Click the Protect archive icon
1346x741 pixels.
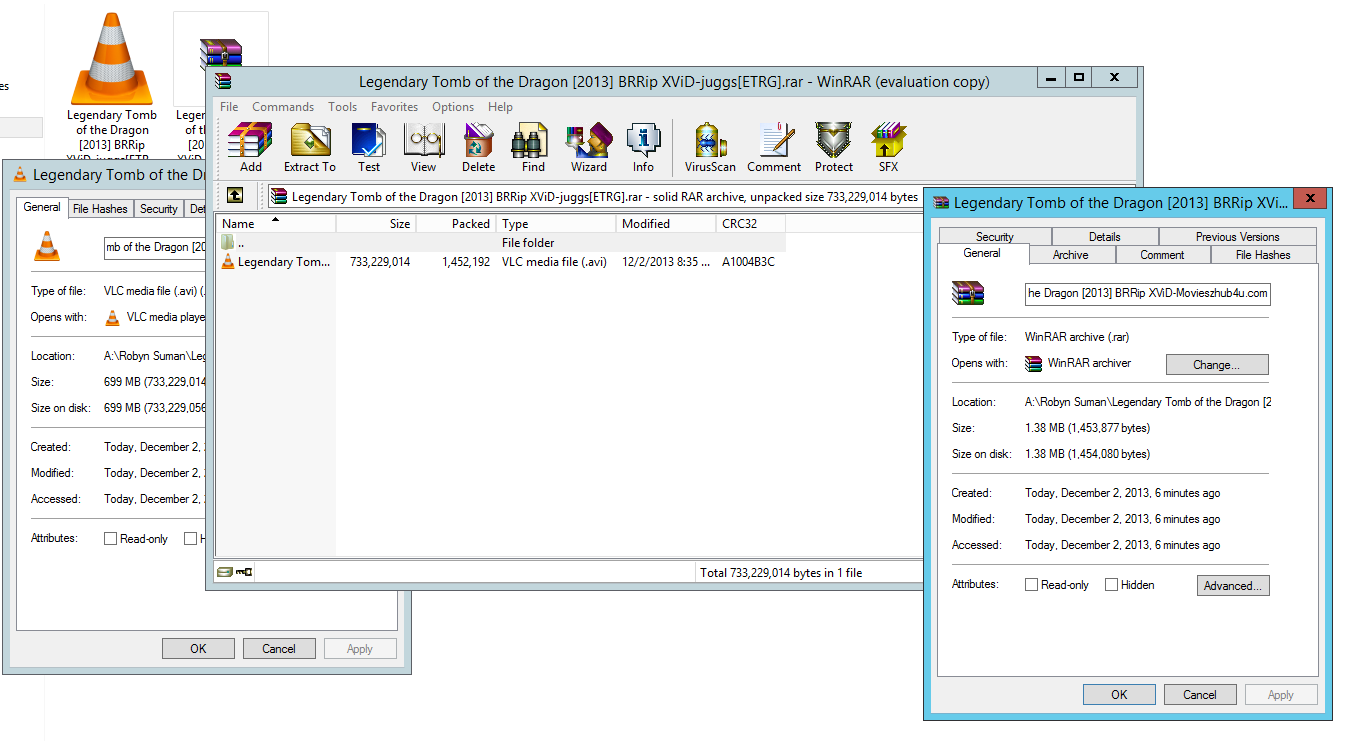833,147
